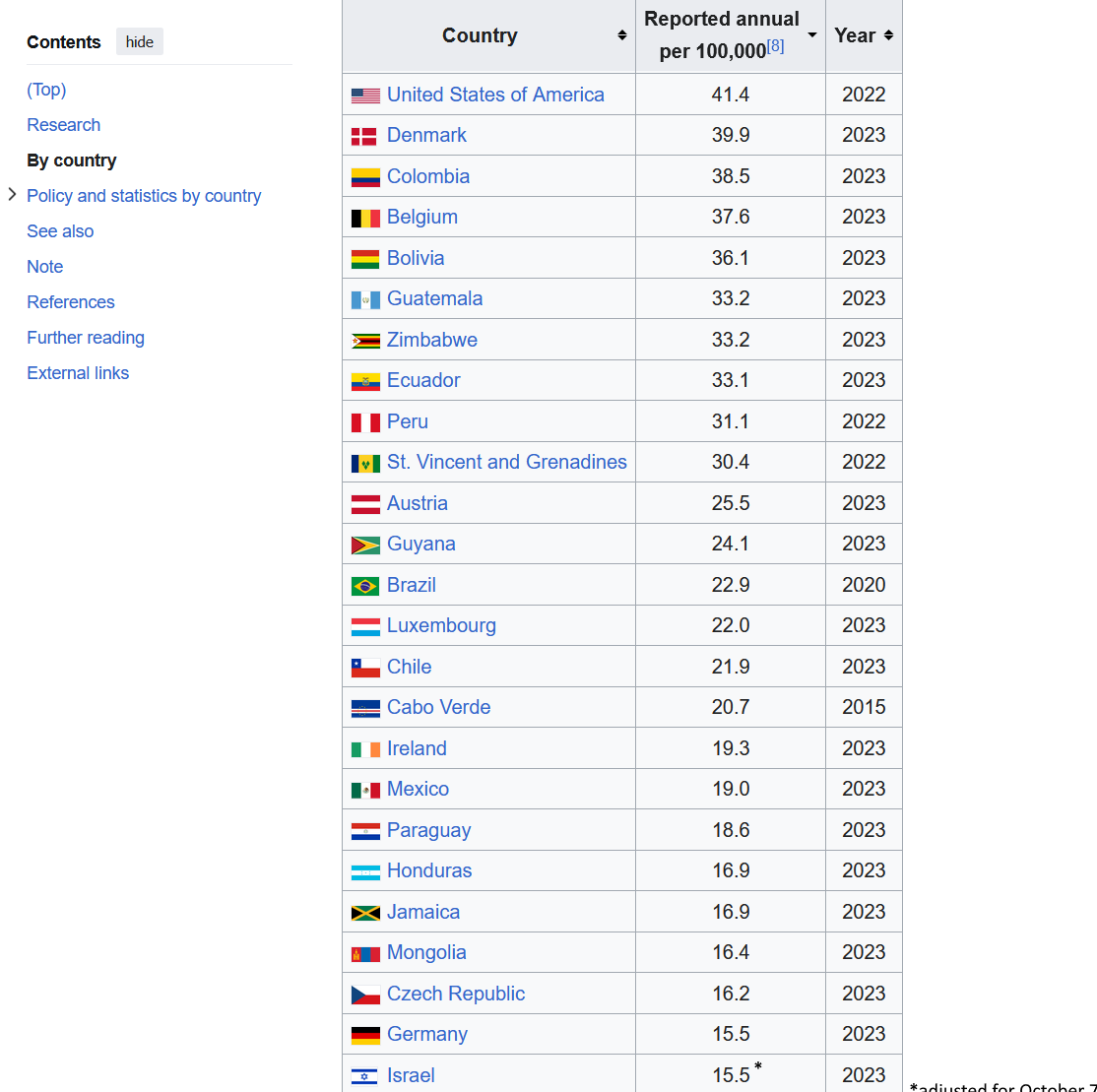
Task: Go to Further reading section
Action: tap(86, 338)
